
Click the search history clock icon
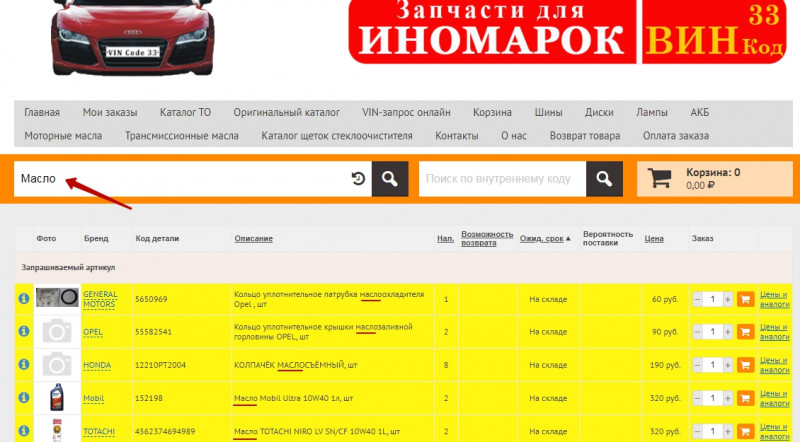(358, 179)
